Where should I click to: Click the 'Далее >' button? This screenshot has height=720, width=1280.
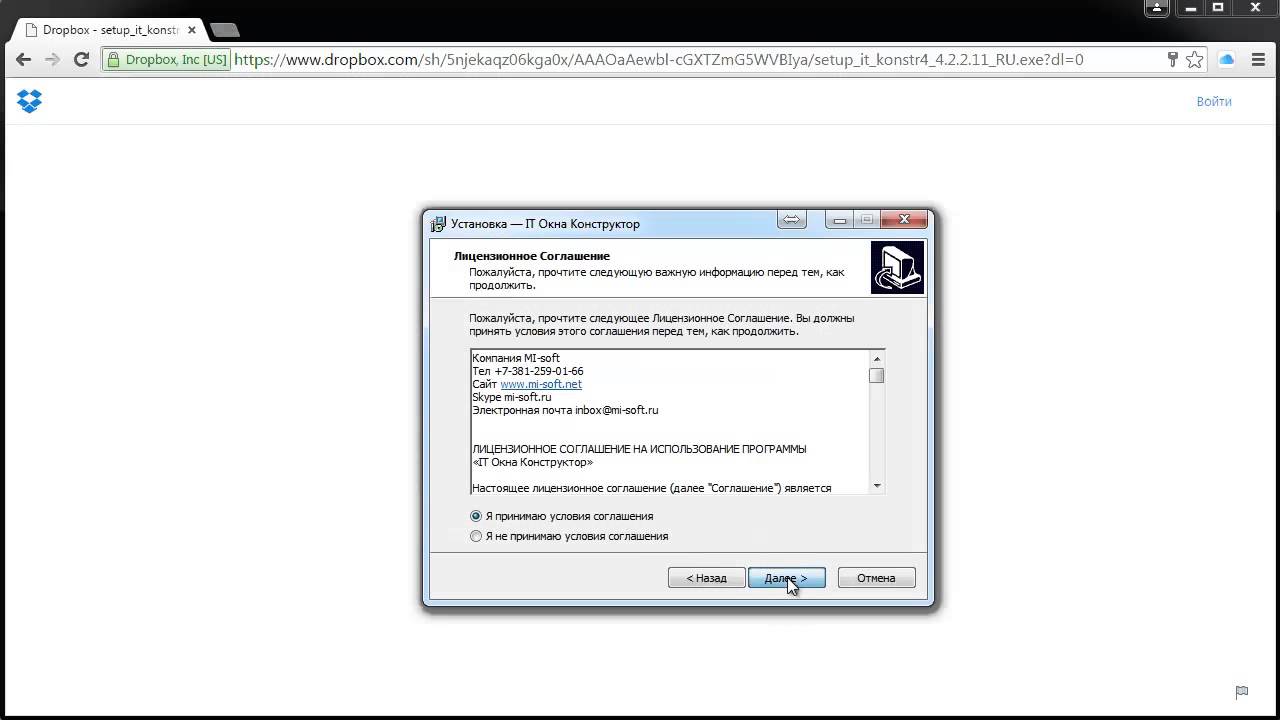click(x=786, y=578)
